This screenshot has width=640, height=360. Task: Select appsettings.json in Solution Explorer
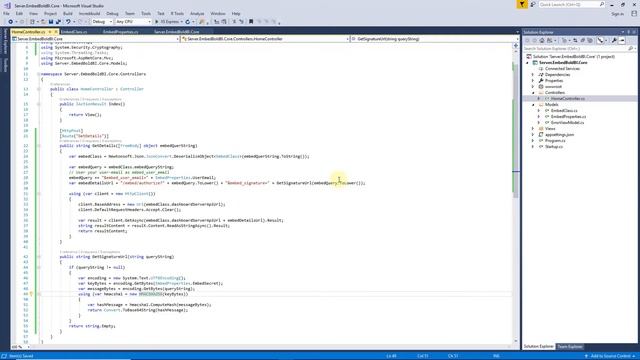click(559, 135)
